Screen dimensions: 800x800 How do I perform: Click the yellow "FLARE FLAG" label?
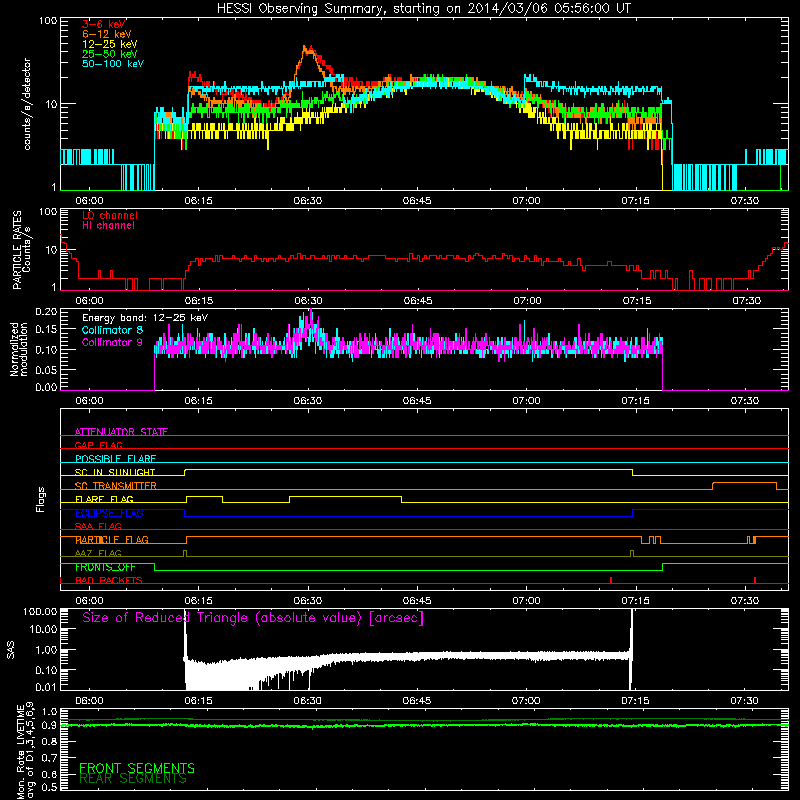104,499
